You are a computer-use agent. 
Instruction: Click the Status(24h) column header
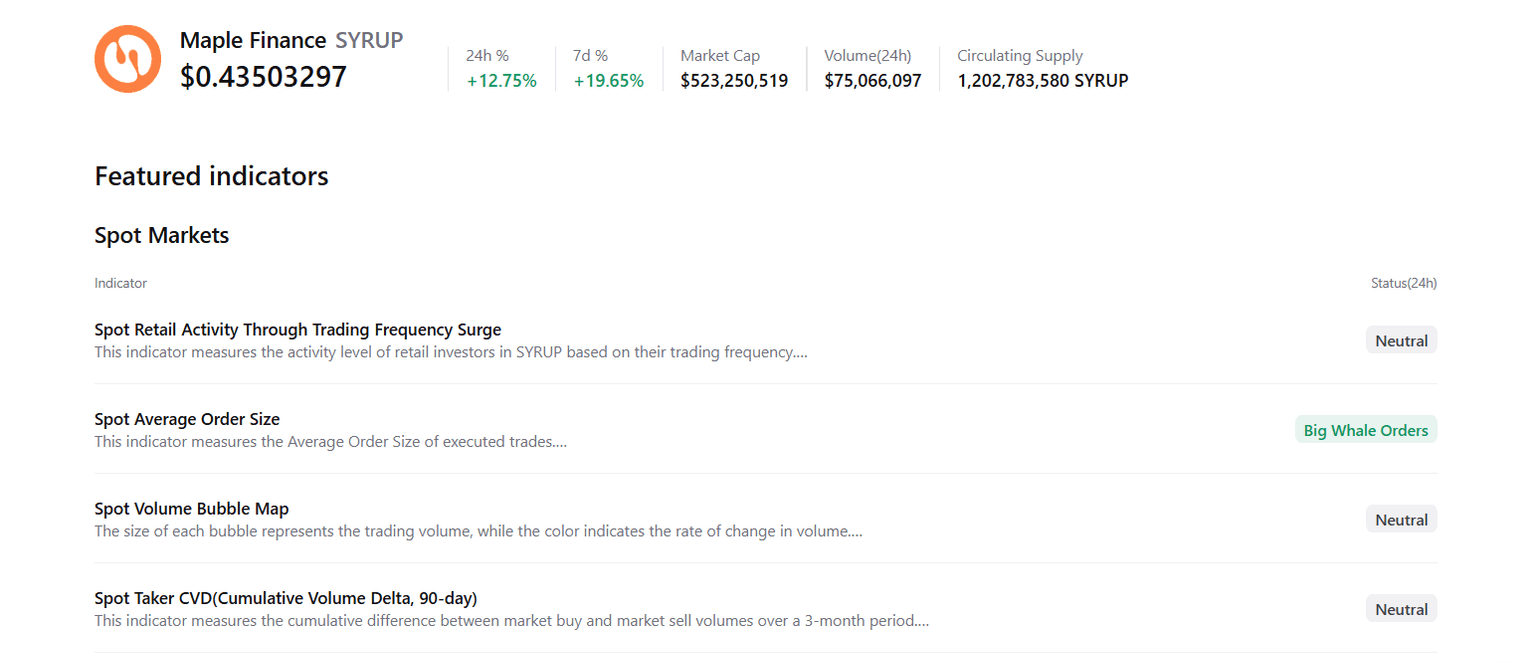click(1403, 283)
